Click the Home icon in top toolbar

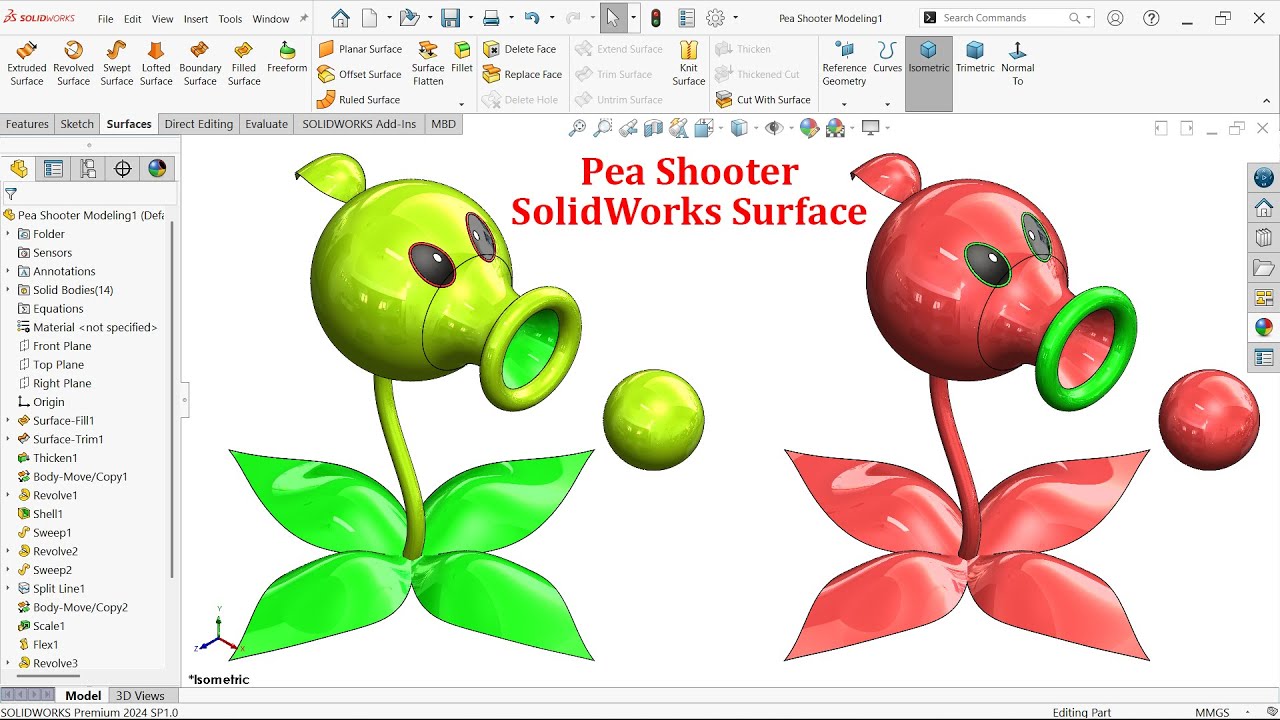(340, 18)
